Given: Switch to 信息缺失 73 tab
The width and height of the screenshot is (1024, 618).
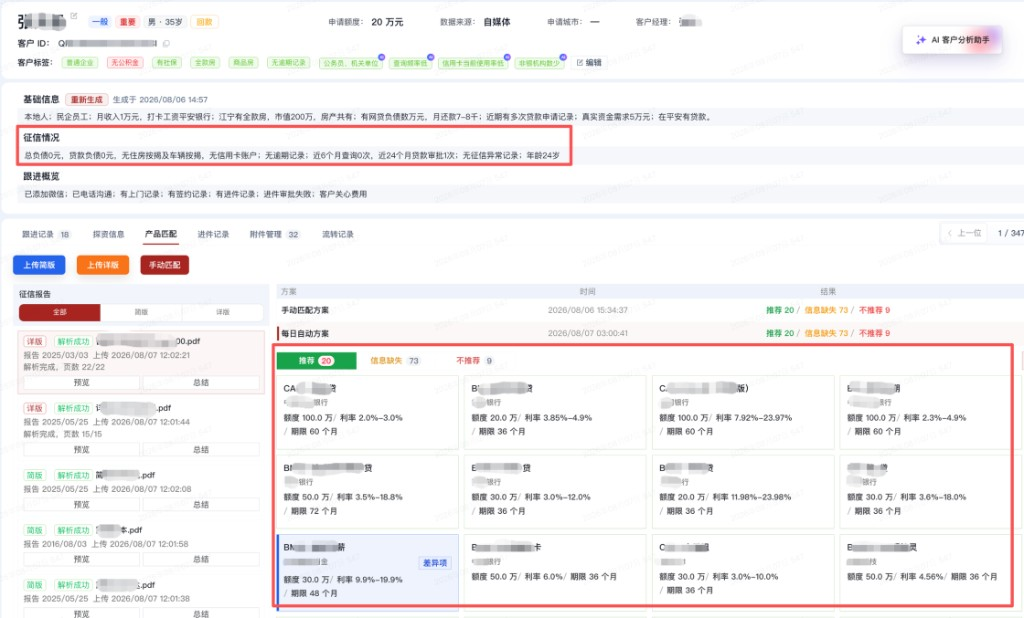Looking at the screenshot, I should click(x=394, y=361).
